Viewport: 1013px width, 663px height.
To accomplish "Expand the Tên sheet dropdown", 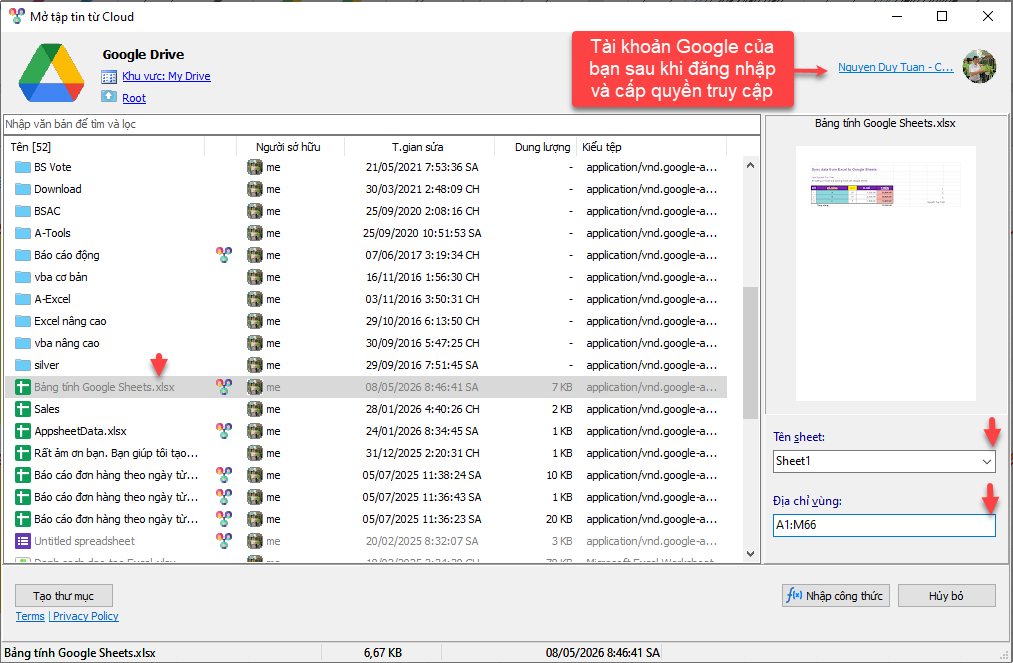I will [987, 461].
